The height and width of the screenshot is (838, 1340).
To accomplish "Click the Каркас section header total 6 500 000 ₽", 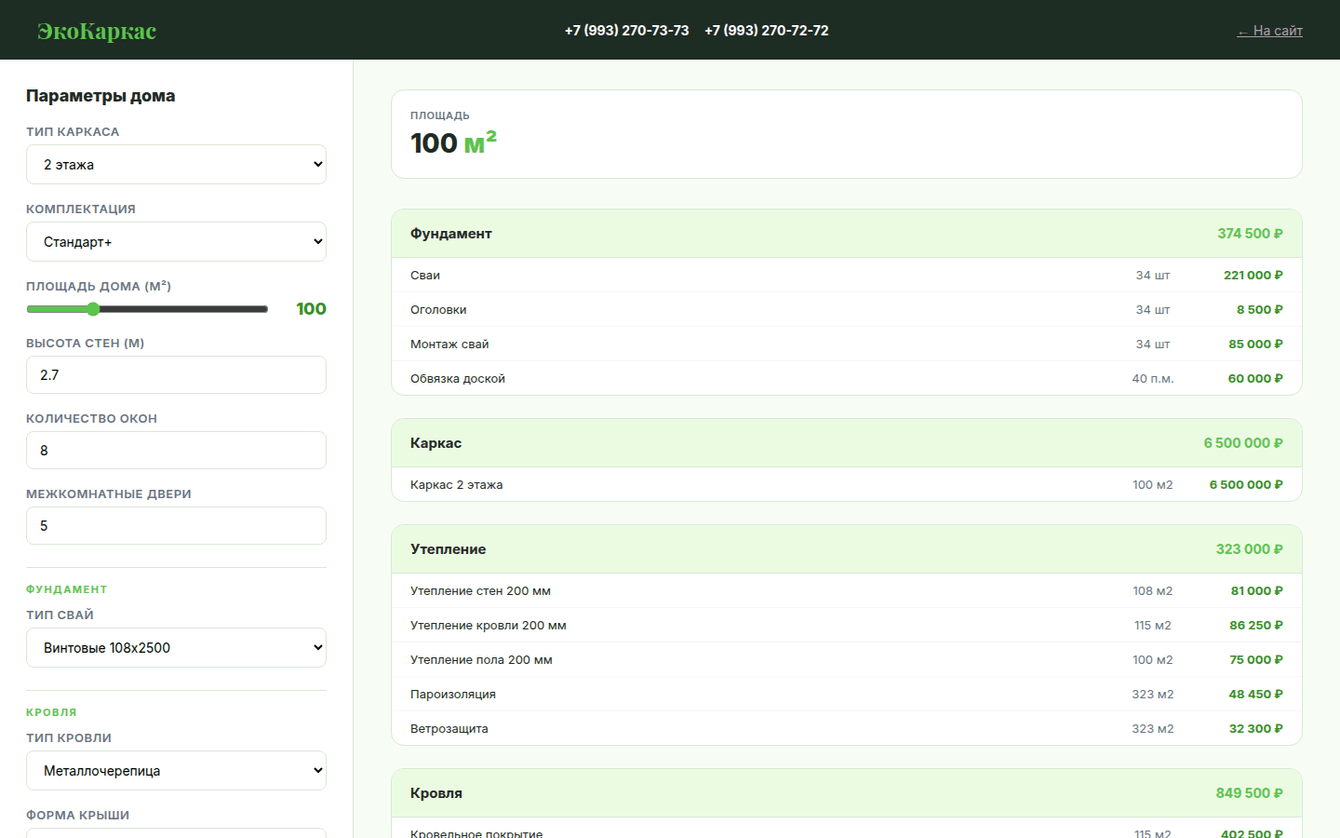I will point(1243,443).
